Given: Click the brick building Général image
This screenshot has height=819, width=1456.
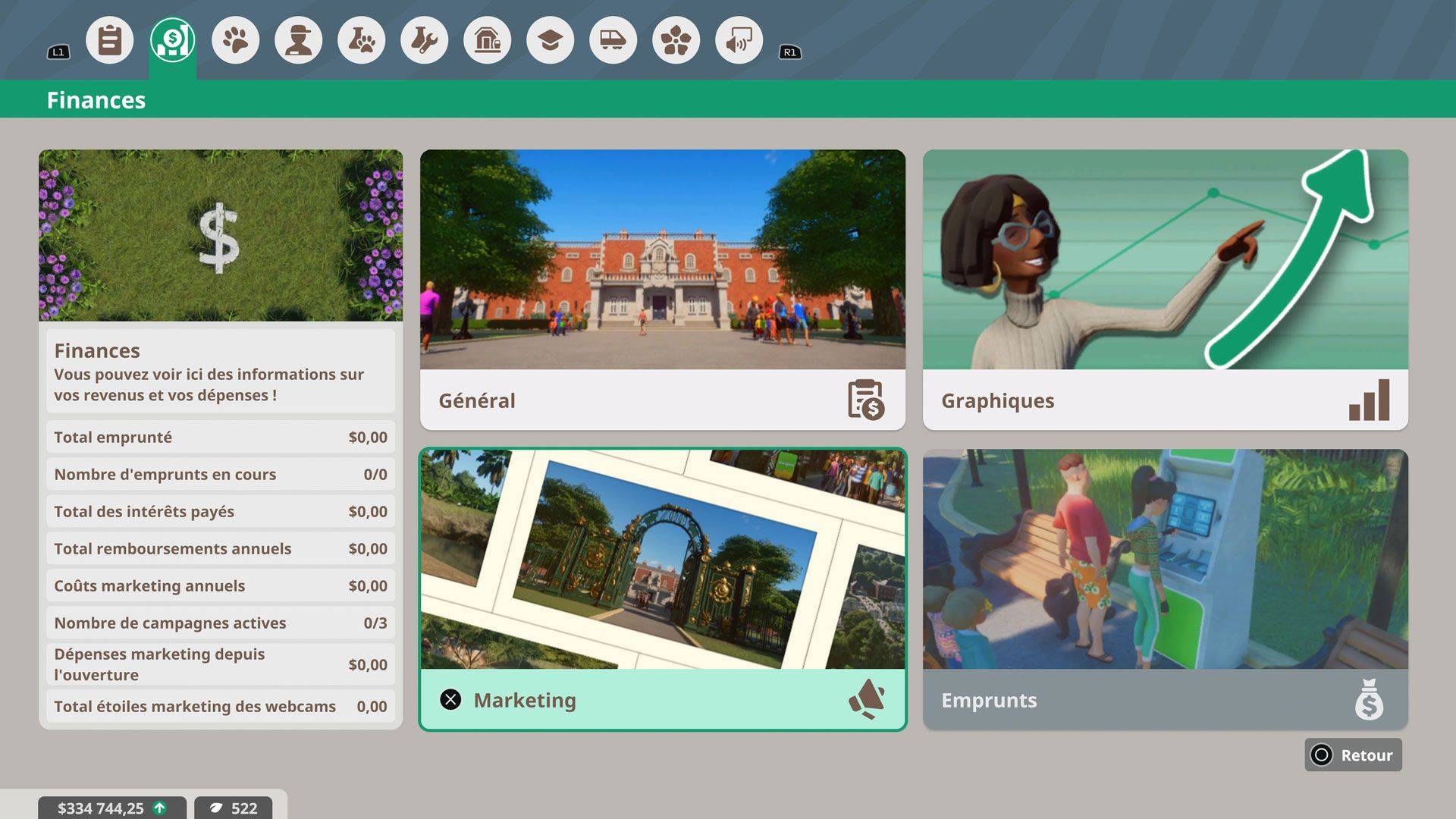Looking at the screenshot, I should (663, 259).
